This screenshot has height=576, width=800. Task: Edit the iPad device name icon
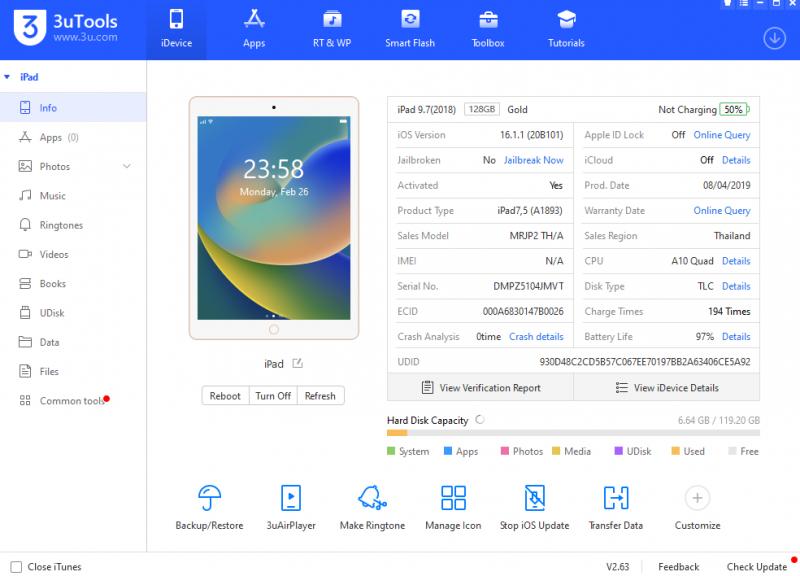point(297,364)
